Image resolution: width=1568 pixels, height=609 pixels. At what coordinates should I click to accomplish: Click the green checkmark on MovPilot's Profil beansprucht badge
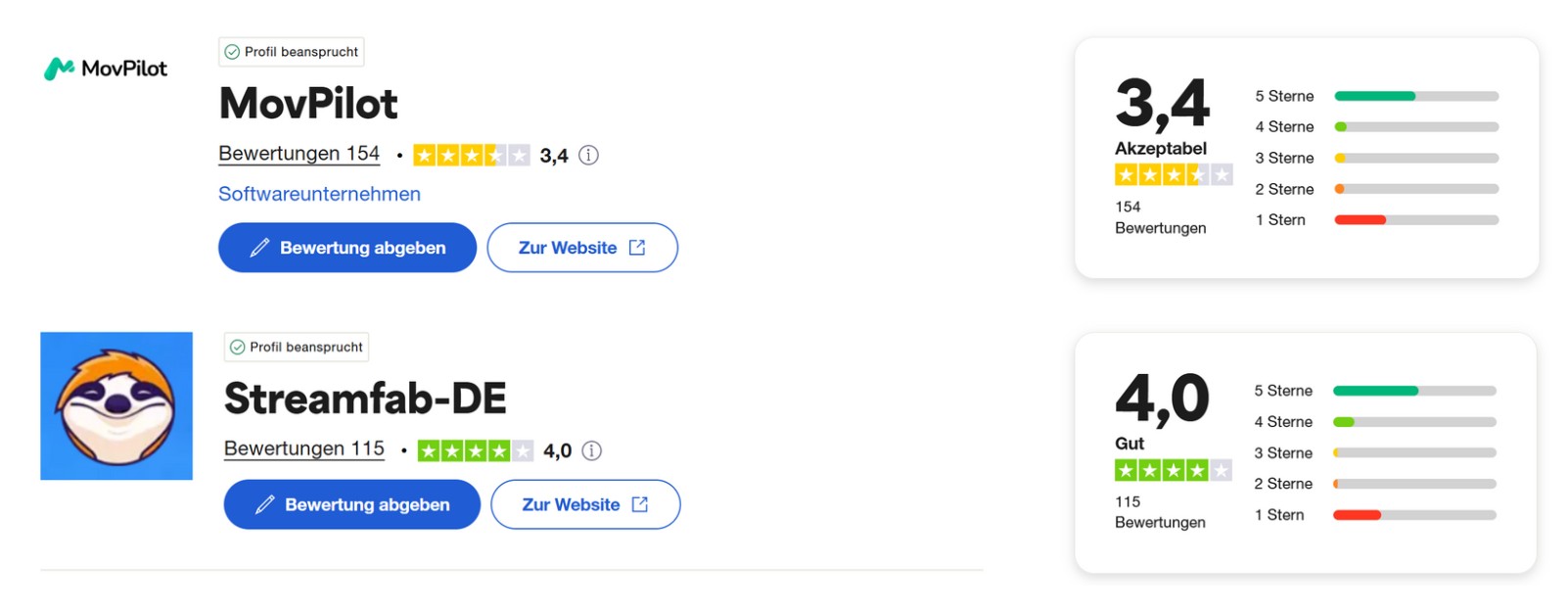[x=235, y=52]
